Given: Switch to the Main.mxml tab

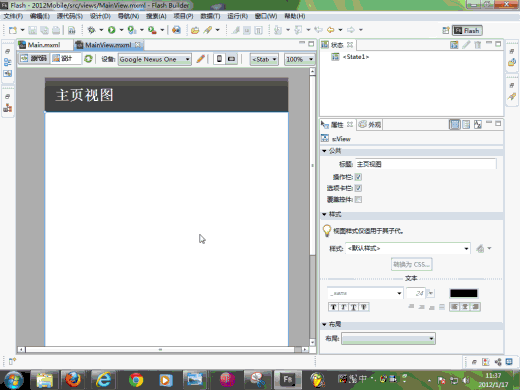Looking at the screenshot, I should [44, 45].
